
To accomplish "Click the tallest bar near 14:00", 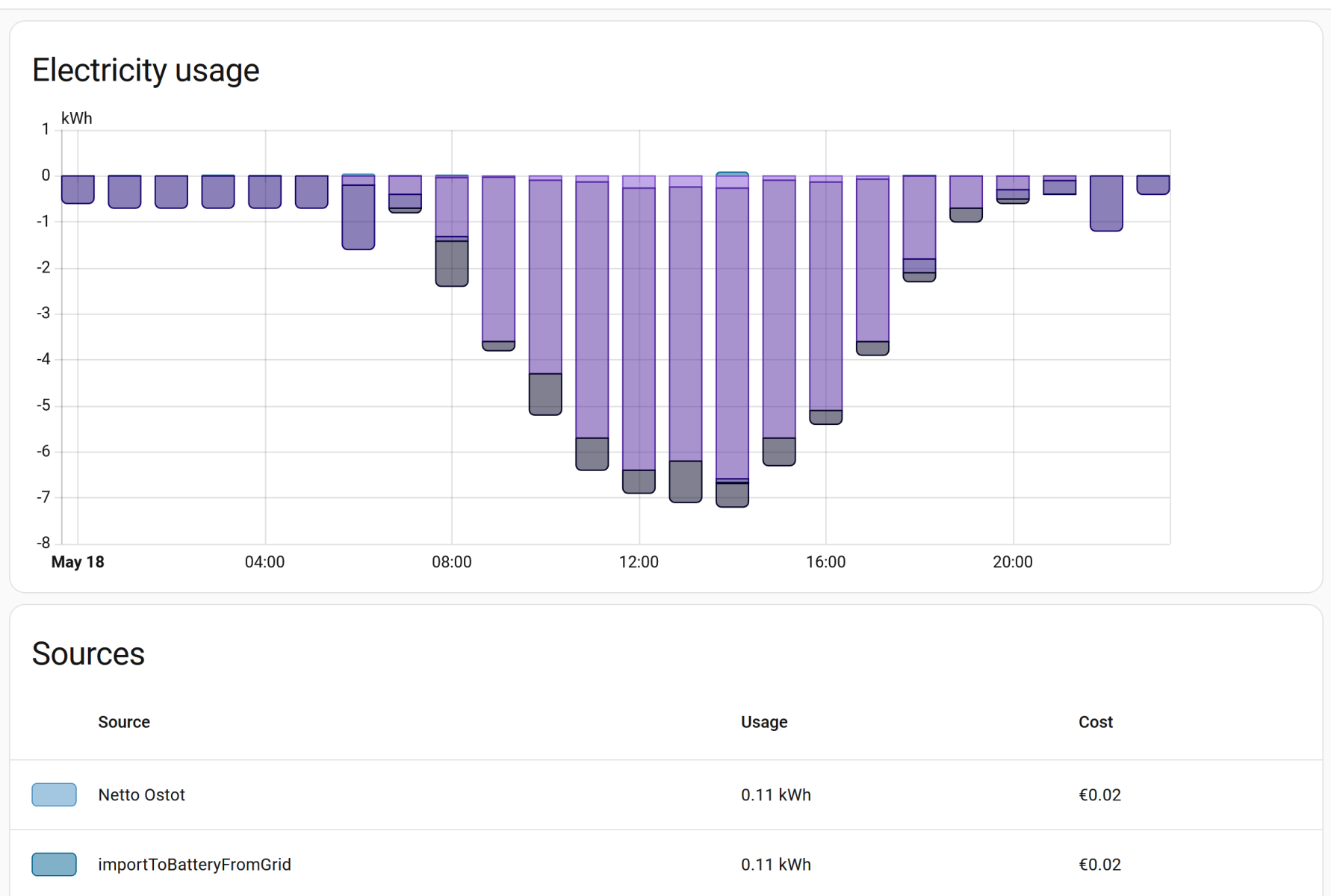I will point(732,340).
